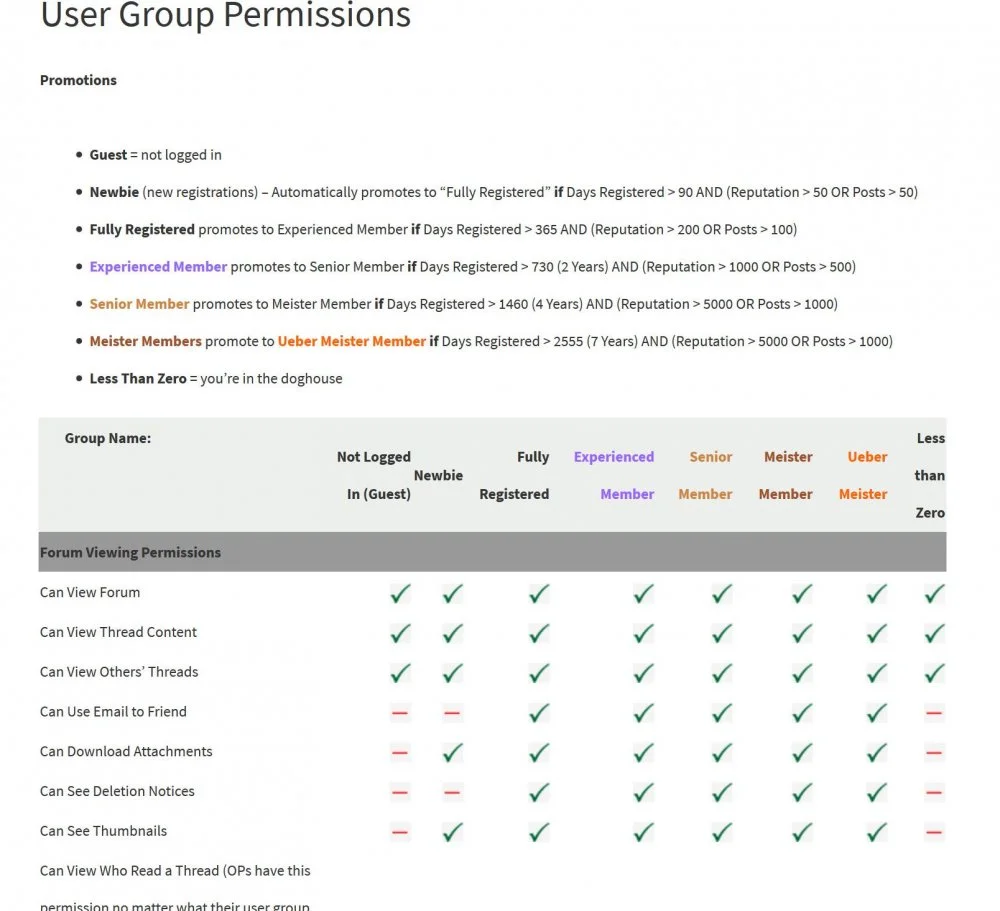Click Less than Zero checkmark in Can View Forum row
Viewport: 1000px width, 911px height.
pyautogui.click(x=934, y=594)
